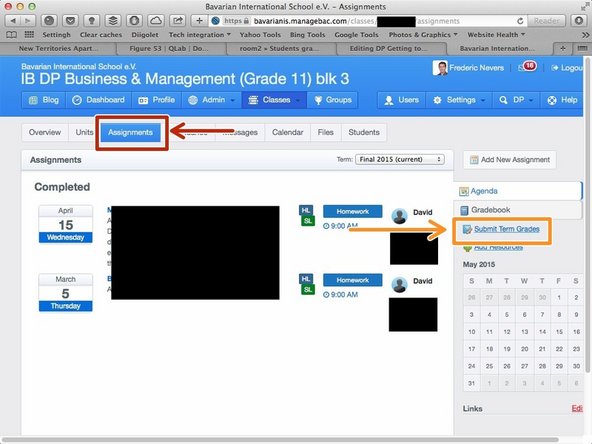Click the lightbulb extension icon

click(x=91, y=21)
